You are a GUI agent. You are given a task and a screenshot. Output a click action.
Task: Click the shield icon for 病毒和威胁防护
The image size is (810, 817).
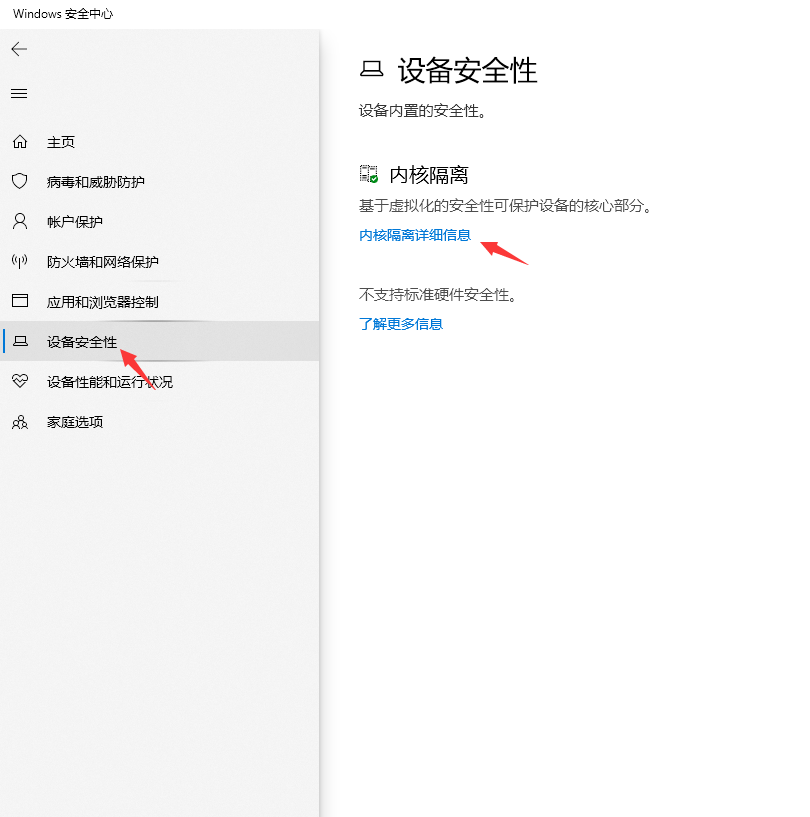tap(20, 181)
